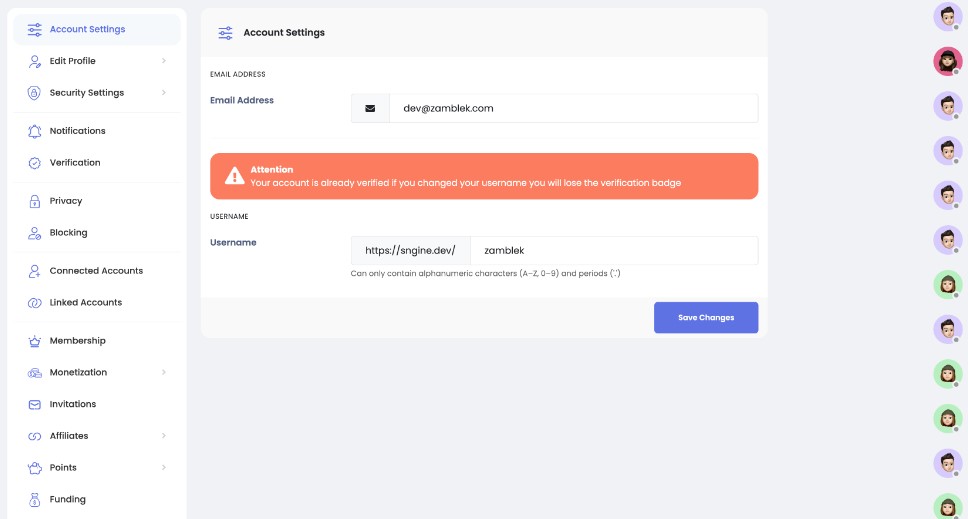Click the Linked Accounts chain icon
Image resolution: width=968 pixels, height=519 pixels.
coord(35,303)
